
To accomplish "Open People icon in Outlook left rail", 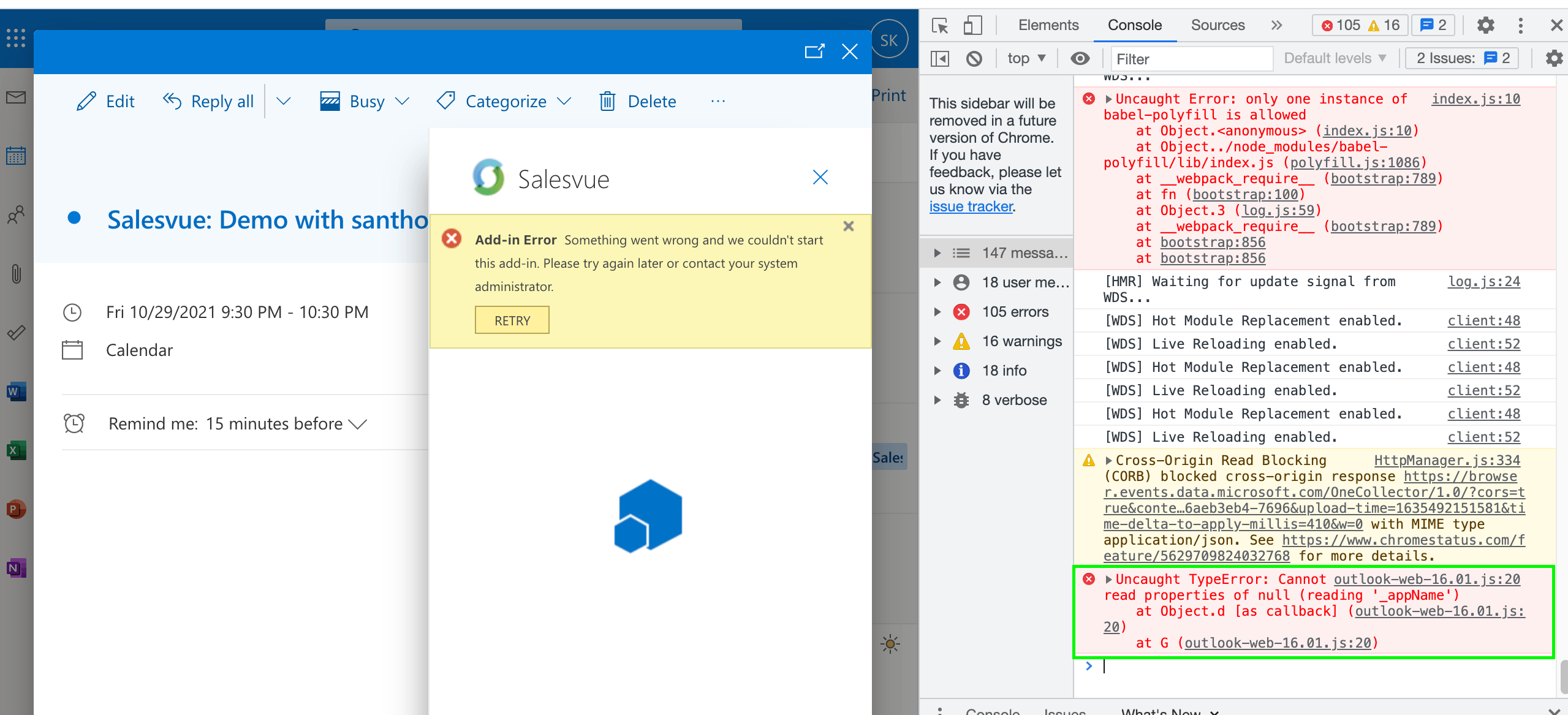I will coord(16,214).
